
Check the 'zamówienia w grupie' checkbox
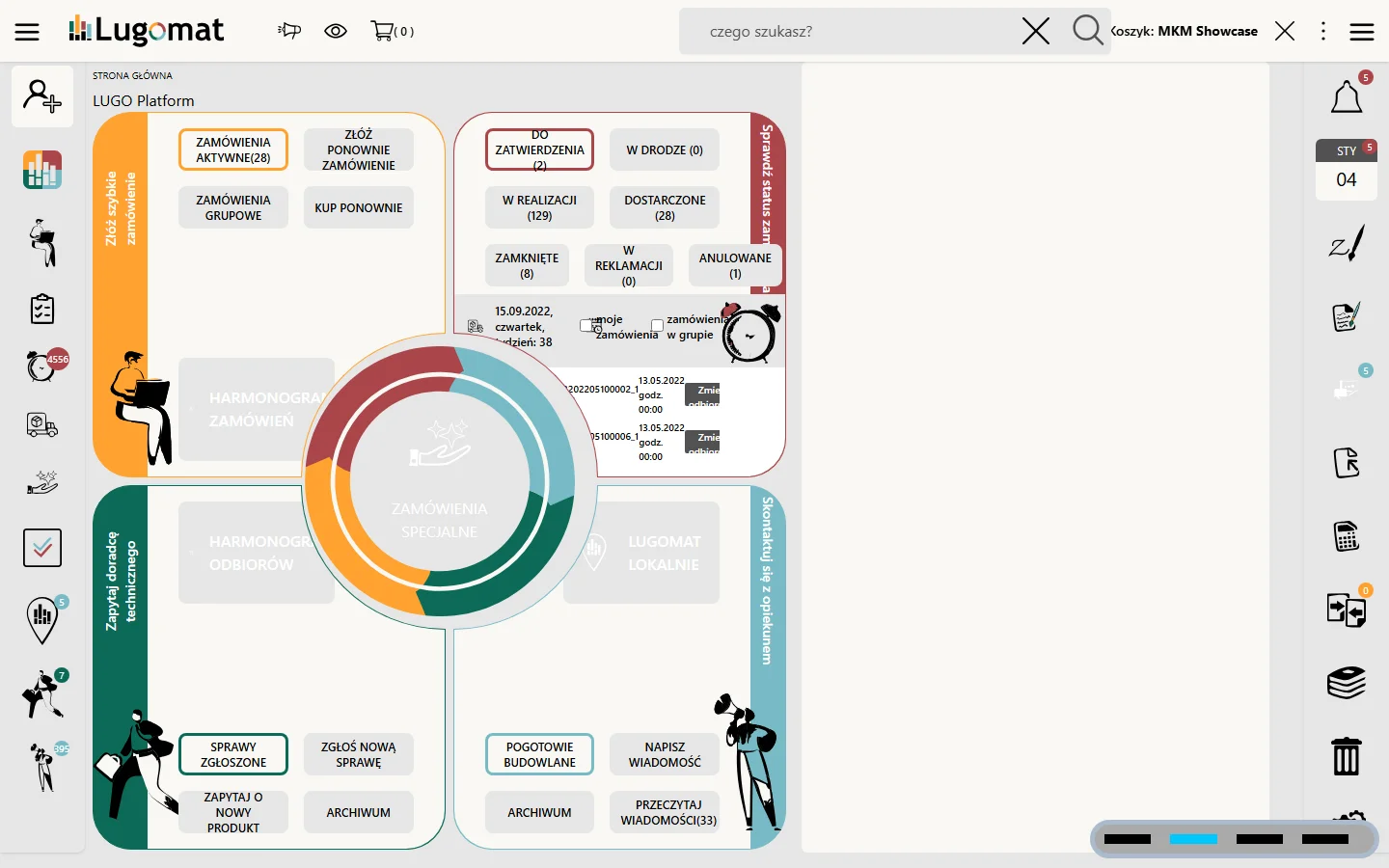657,326
